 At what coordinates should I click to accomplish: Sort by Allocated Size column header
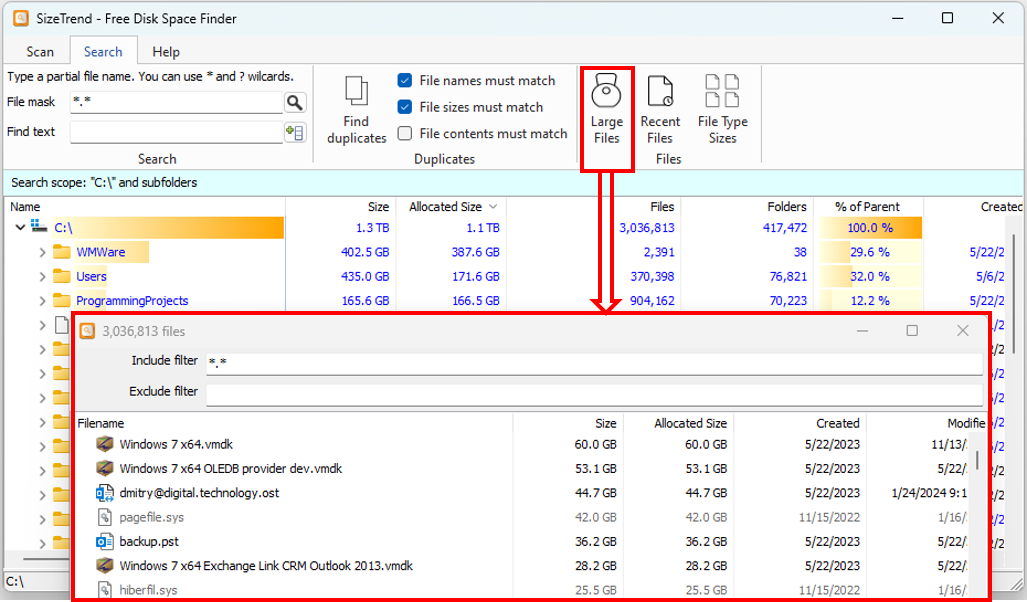445,207
